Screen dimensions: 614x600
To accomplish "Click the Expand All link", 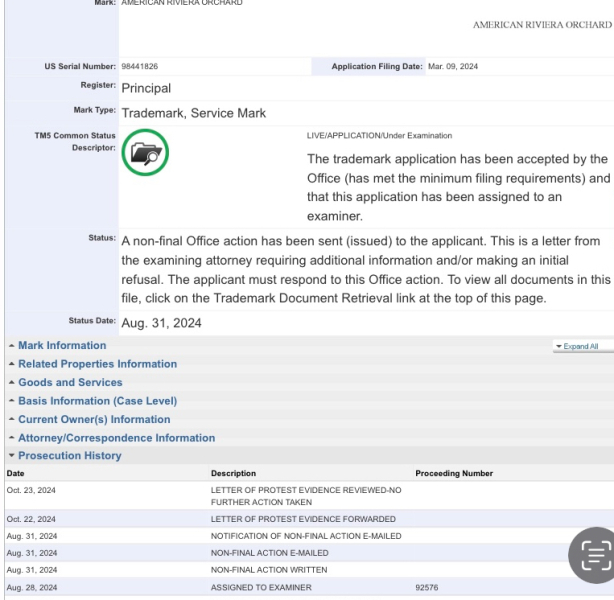I will (x=580, y=347).
